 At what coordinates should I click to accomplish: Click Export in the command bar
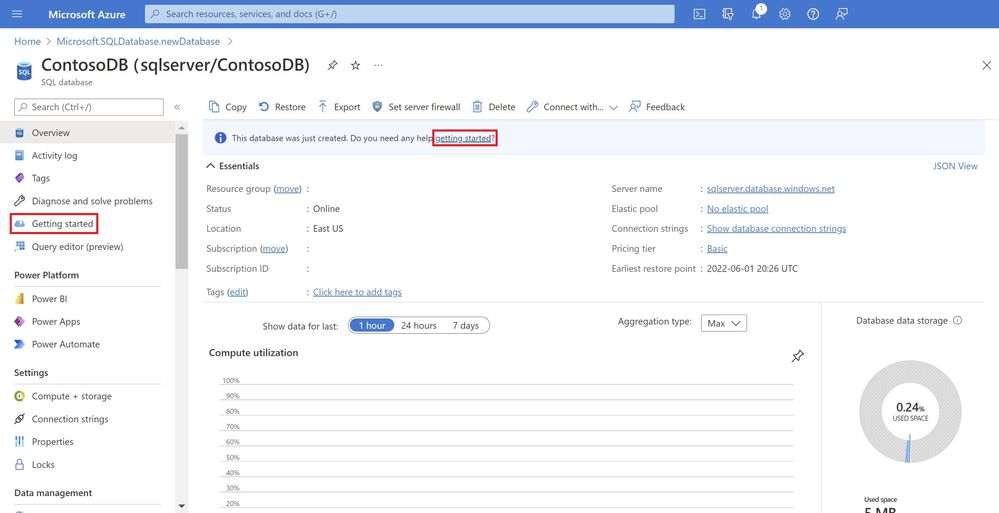pos(339,107)
